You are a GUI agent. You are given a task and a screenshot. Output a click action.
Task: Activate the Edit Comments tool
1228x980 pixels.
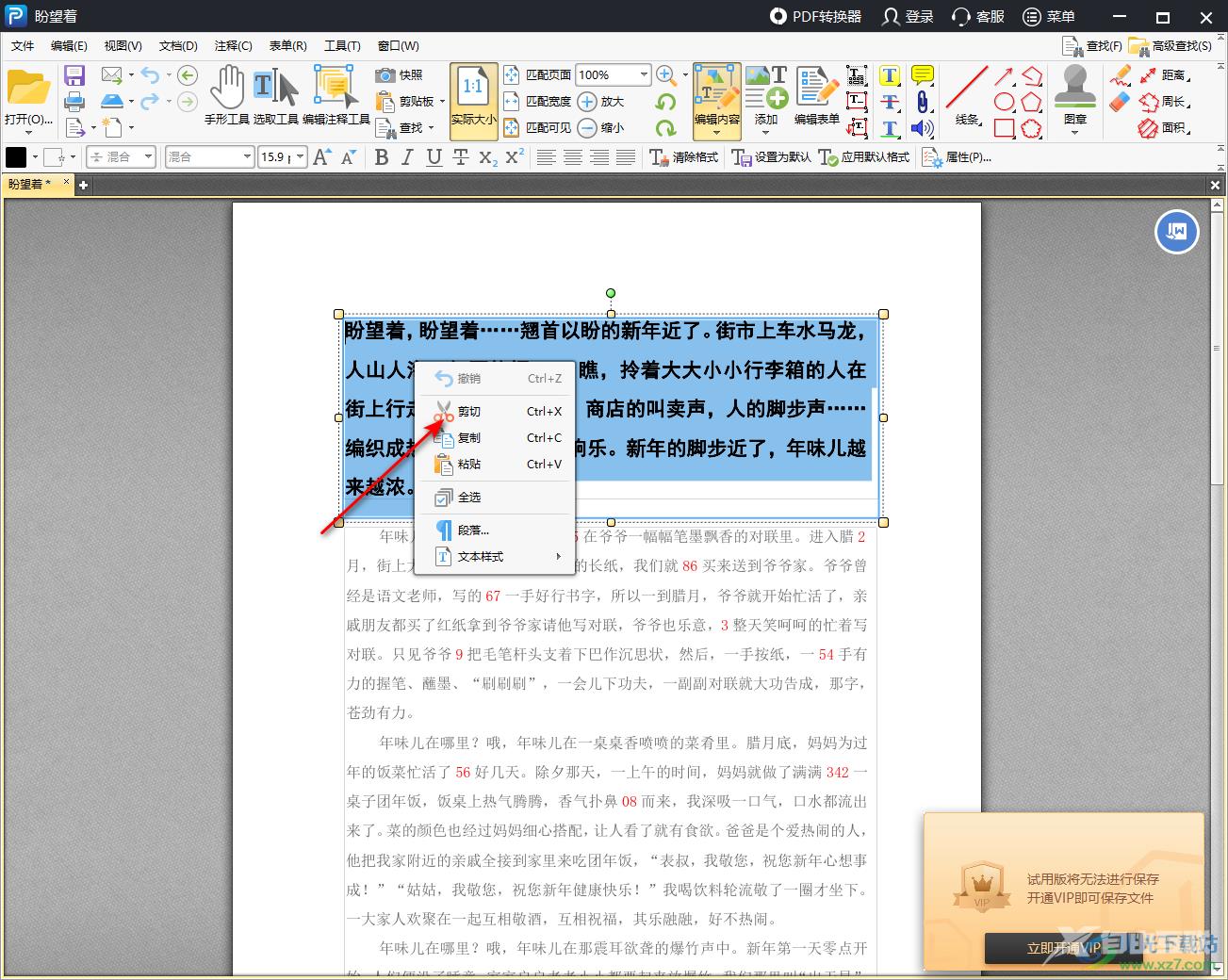click(x=336, y=96)
